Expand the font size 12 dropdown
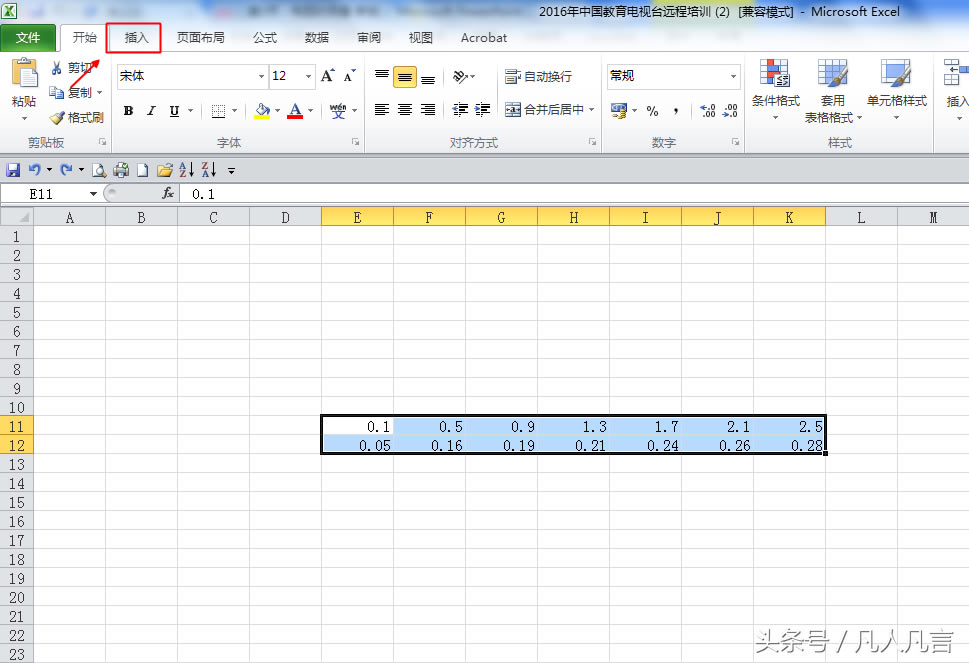 click(308, 76)
